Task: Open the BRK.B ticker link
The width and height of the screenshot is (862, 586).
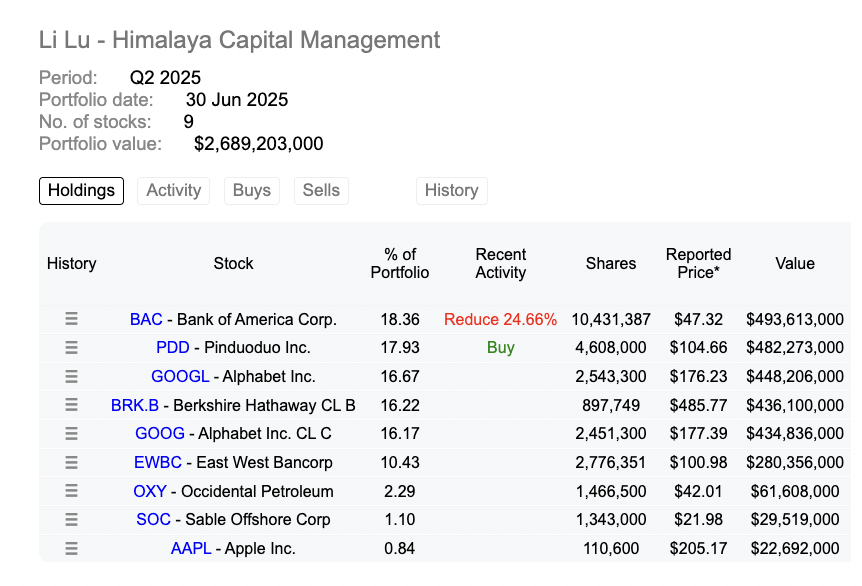Action: click(134, 406)
